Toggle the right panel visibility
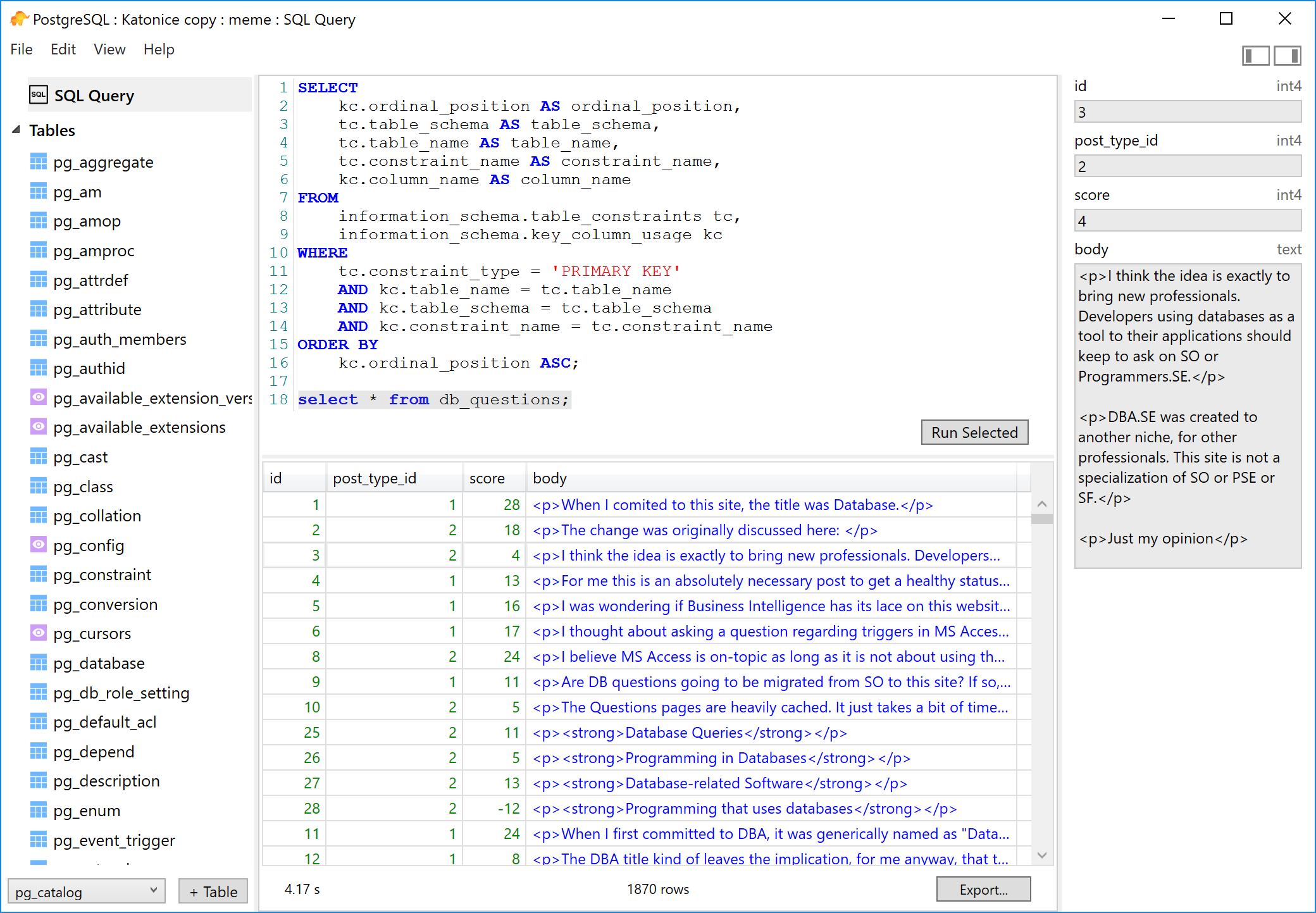 (1288, 56)
